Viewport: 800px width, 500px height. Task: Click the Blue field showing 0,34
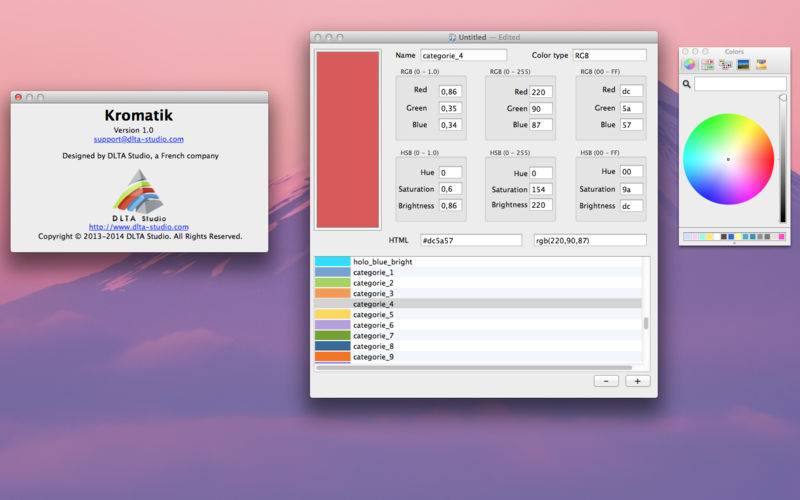(x=451, y=124)
